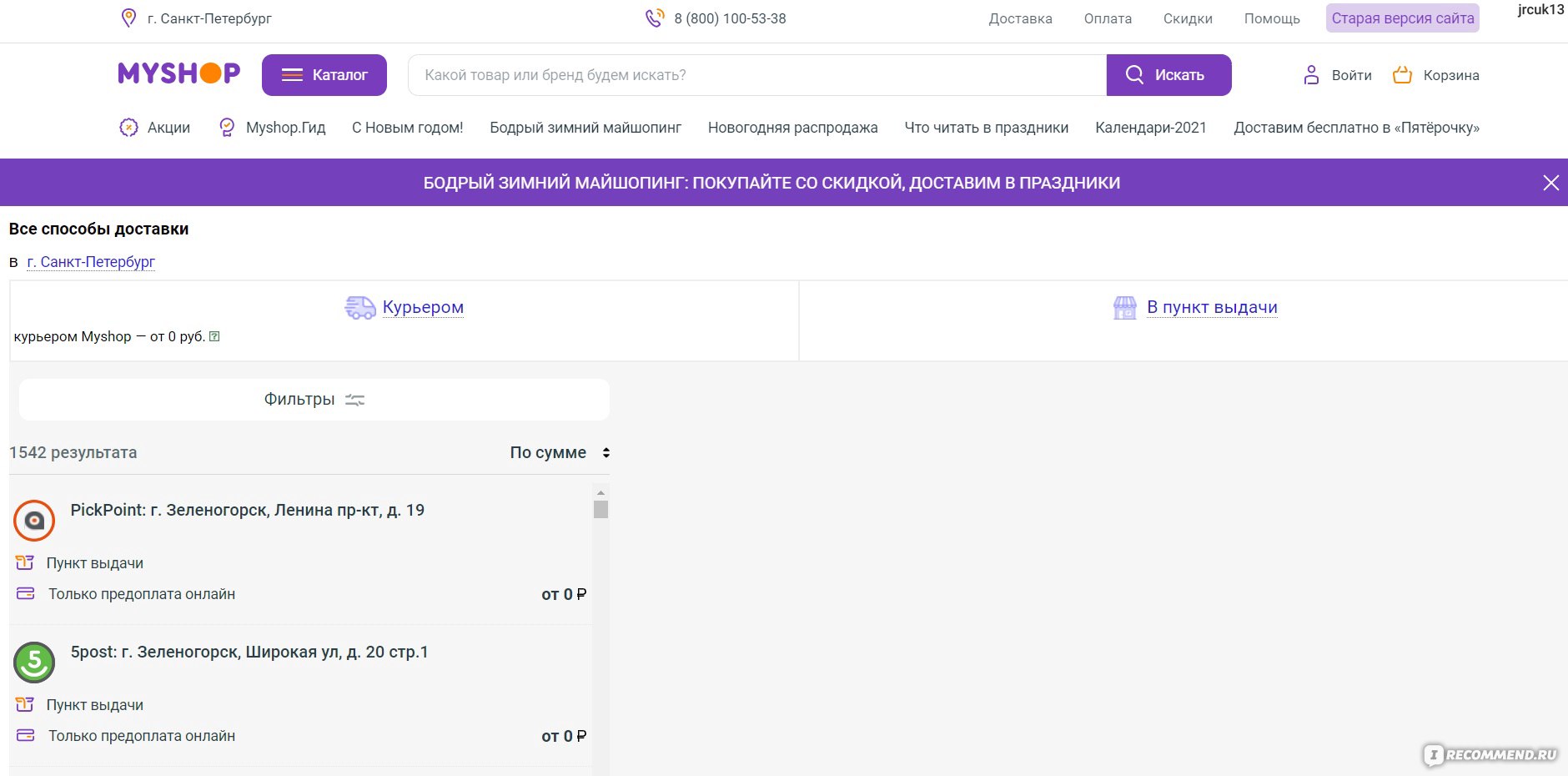
Task: Click the results list scrollbar thumb
Action: click(601, 509)
